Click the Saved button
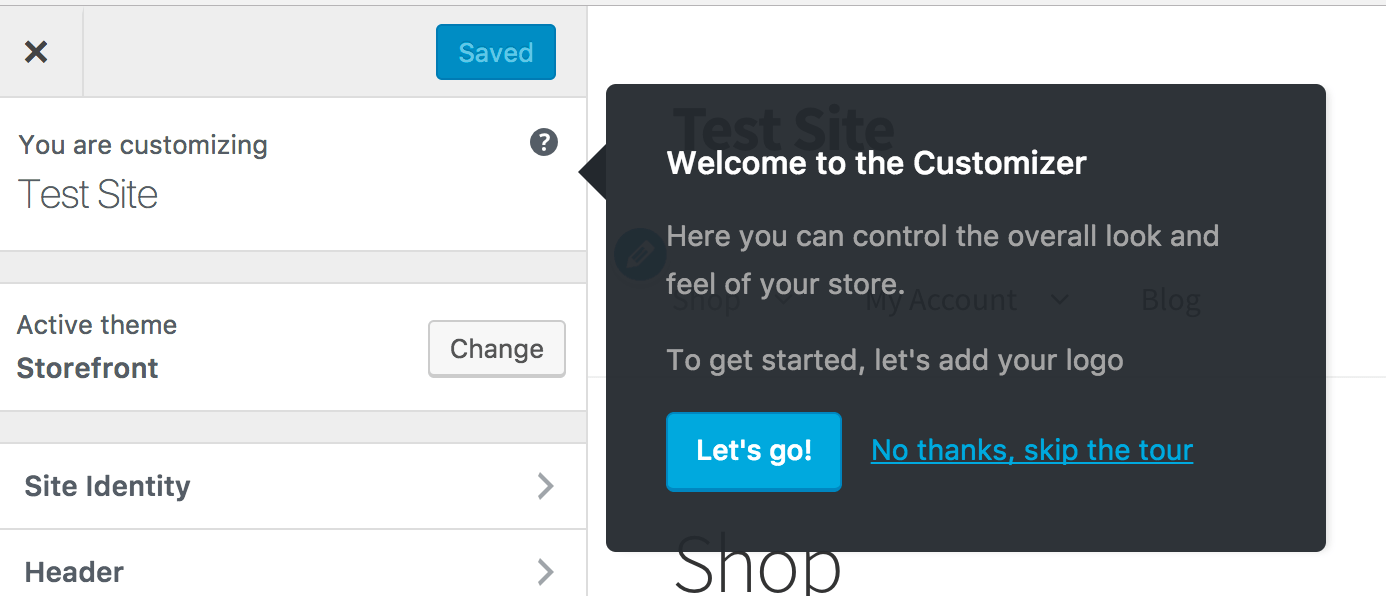The image size is (1386, 596). coord(495,52)
